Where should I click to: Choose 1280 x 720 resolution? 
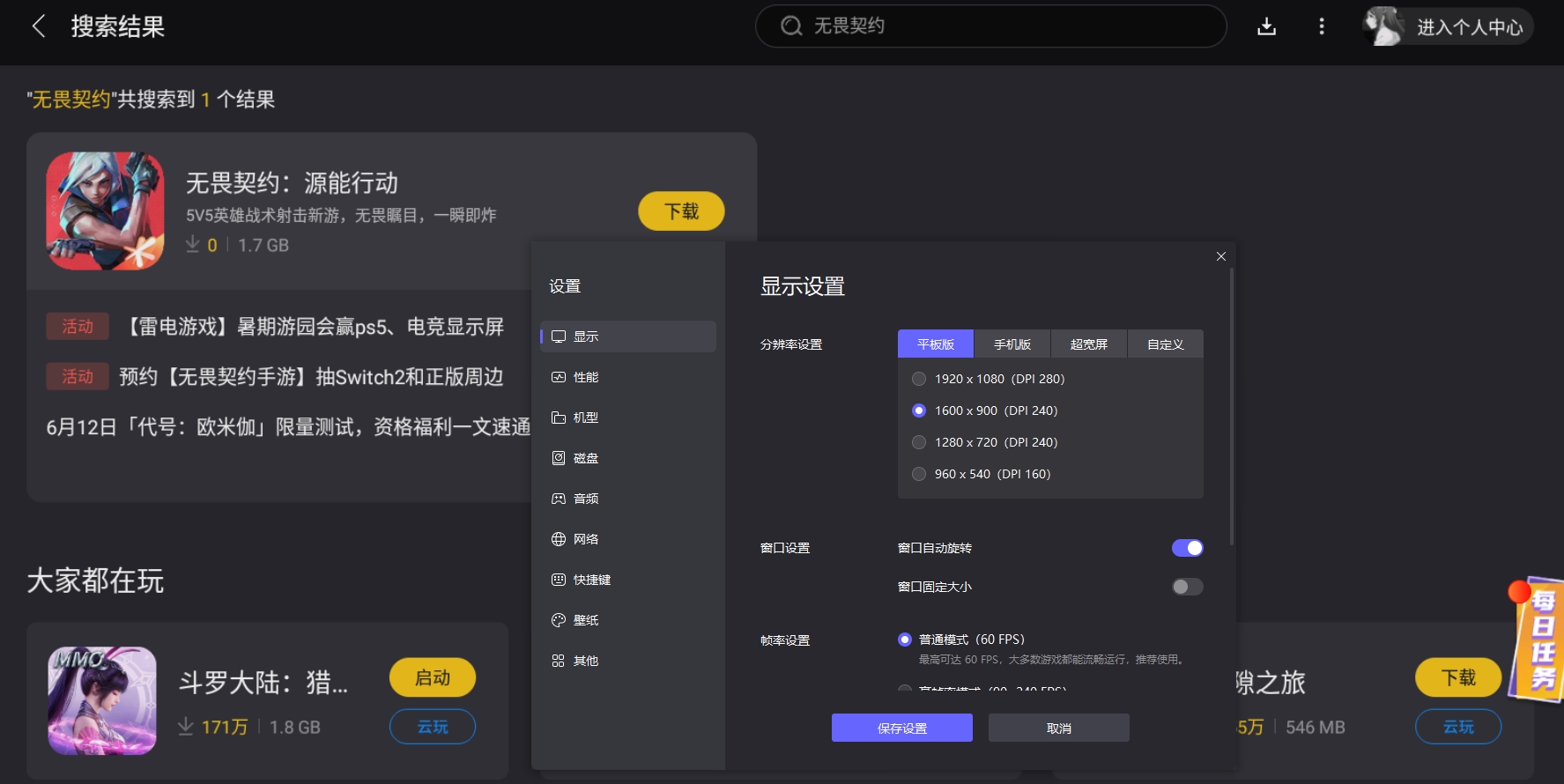[919, 442]
